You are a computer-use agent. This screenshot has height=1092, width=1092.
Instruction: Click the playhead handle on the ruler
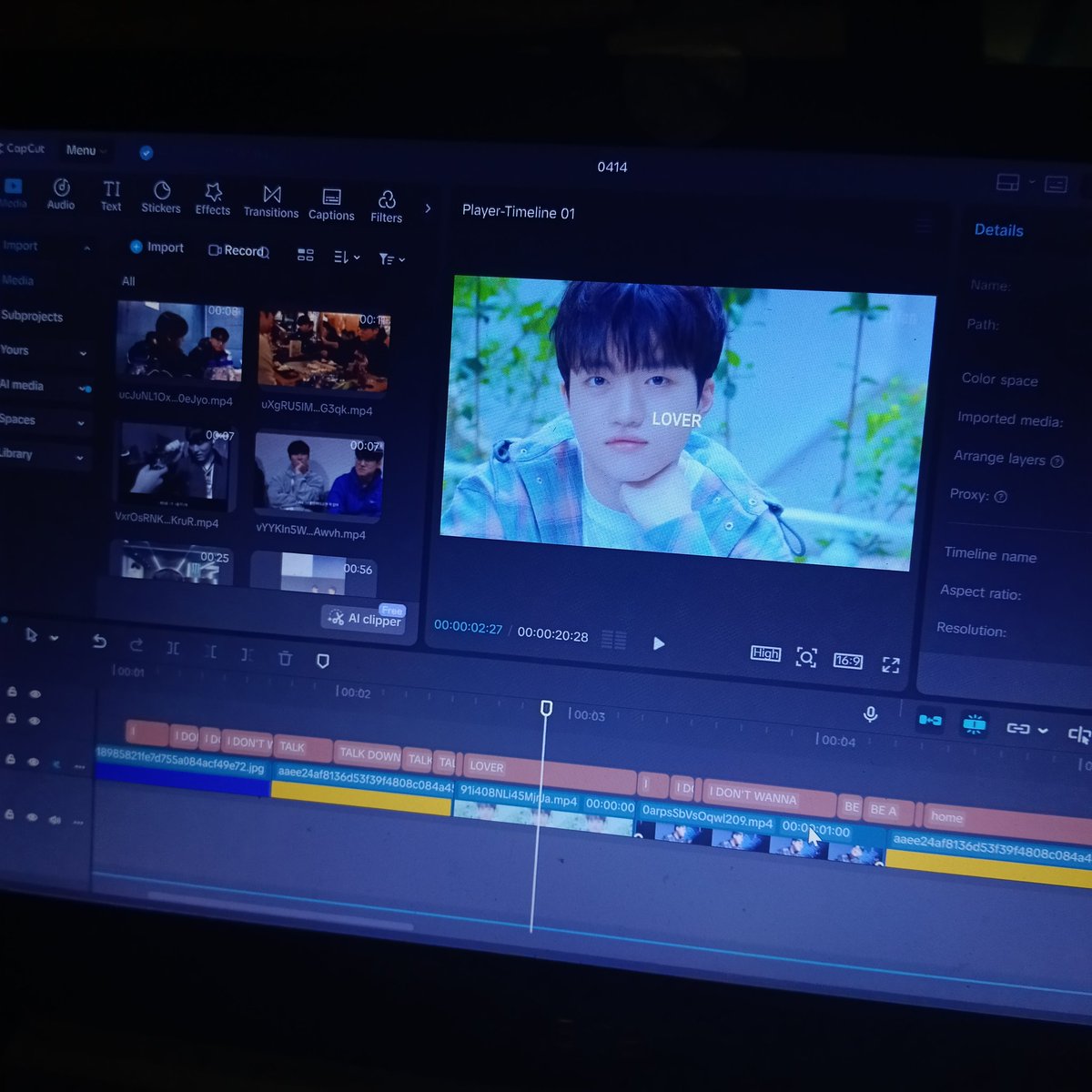(x=546, y=708)
